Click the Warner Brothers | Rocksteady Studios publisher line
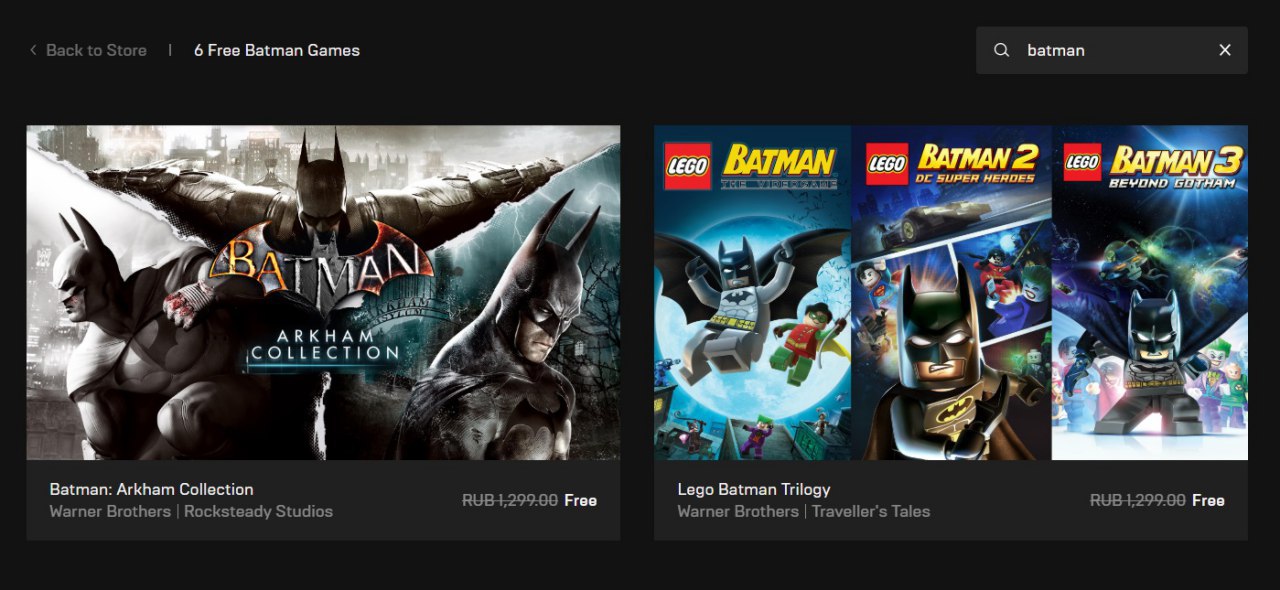The image size is (1280, 590). point(191,511)
